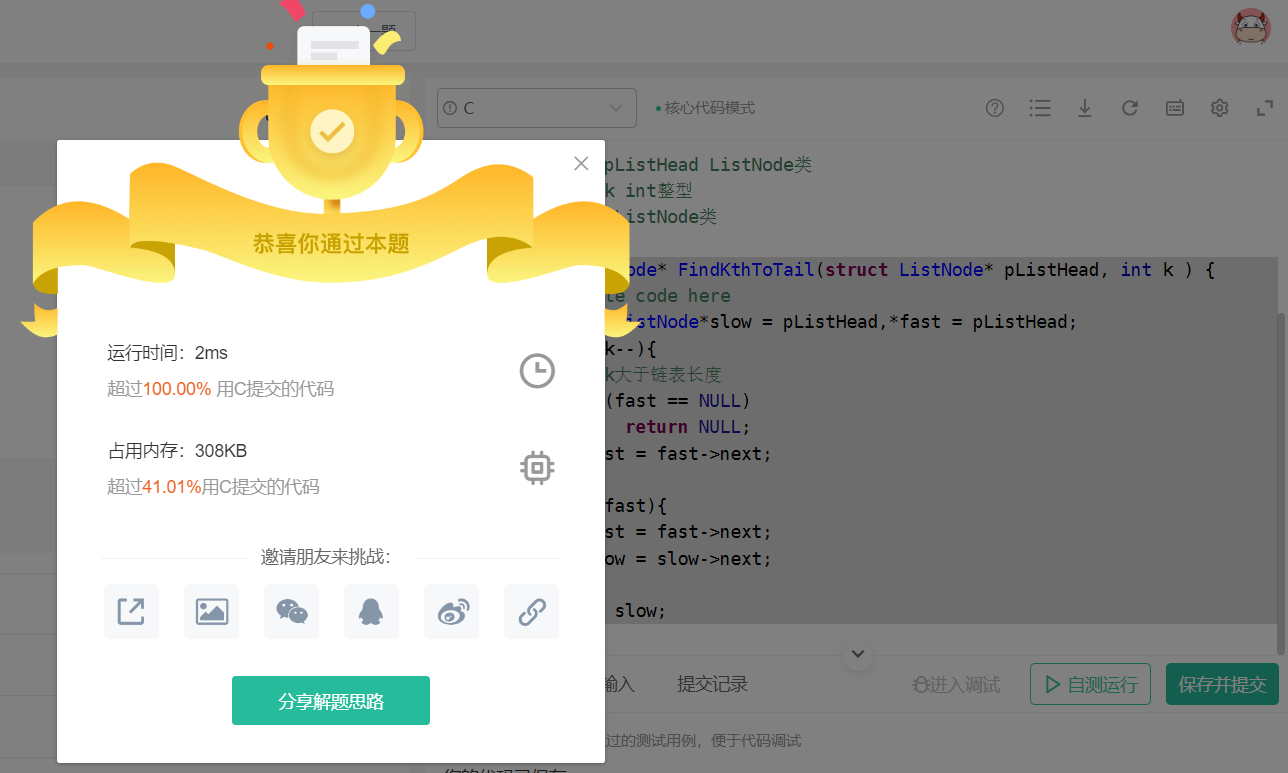This screenshot has height=773, width=1288.
Task: Copy share link chain icon
Action: (x=531, y=611)
